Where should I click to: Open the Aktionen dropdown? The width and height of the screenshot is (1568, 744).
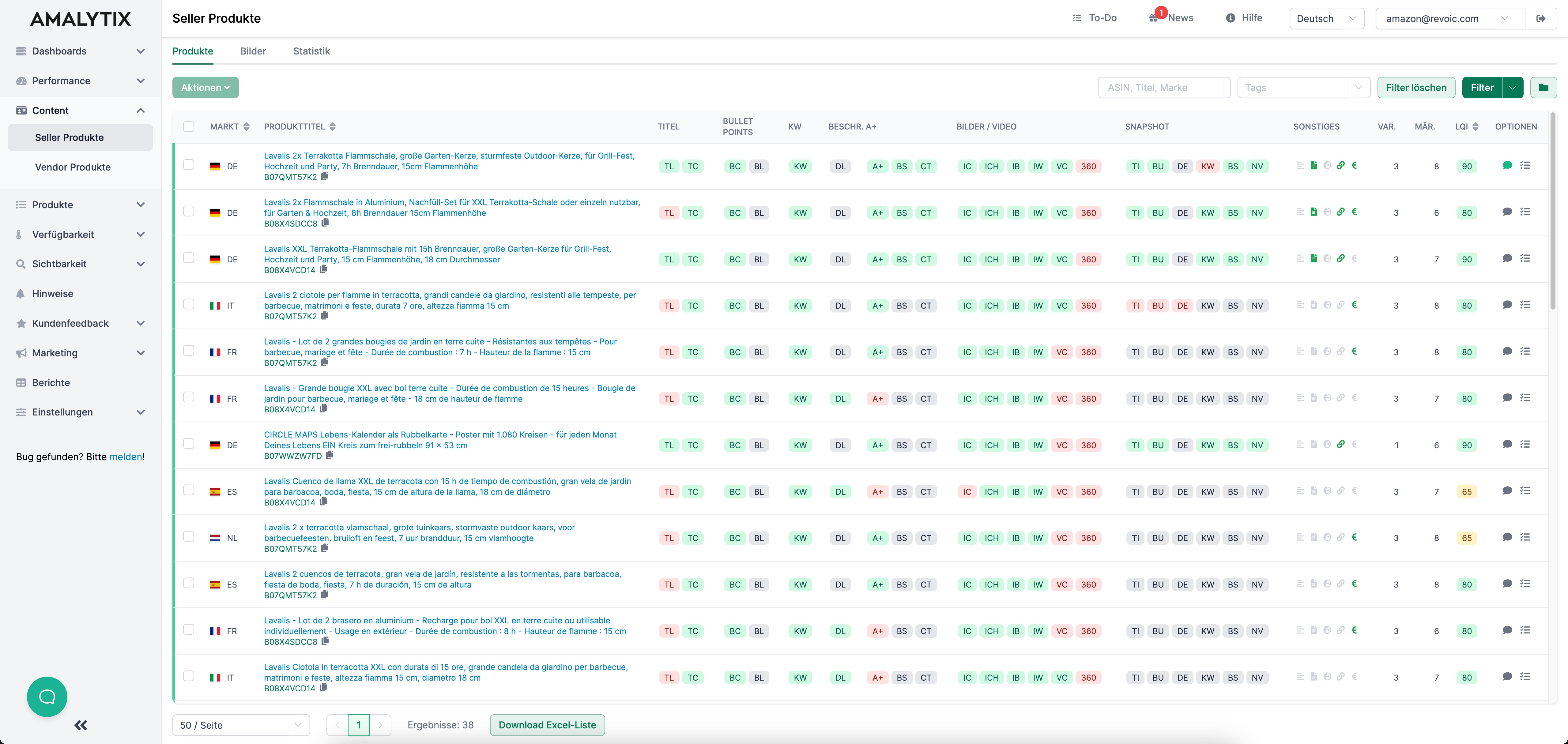pos(205,88)
